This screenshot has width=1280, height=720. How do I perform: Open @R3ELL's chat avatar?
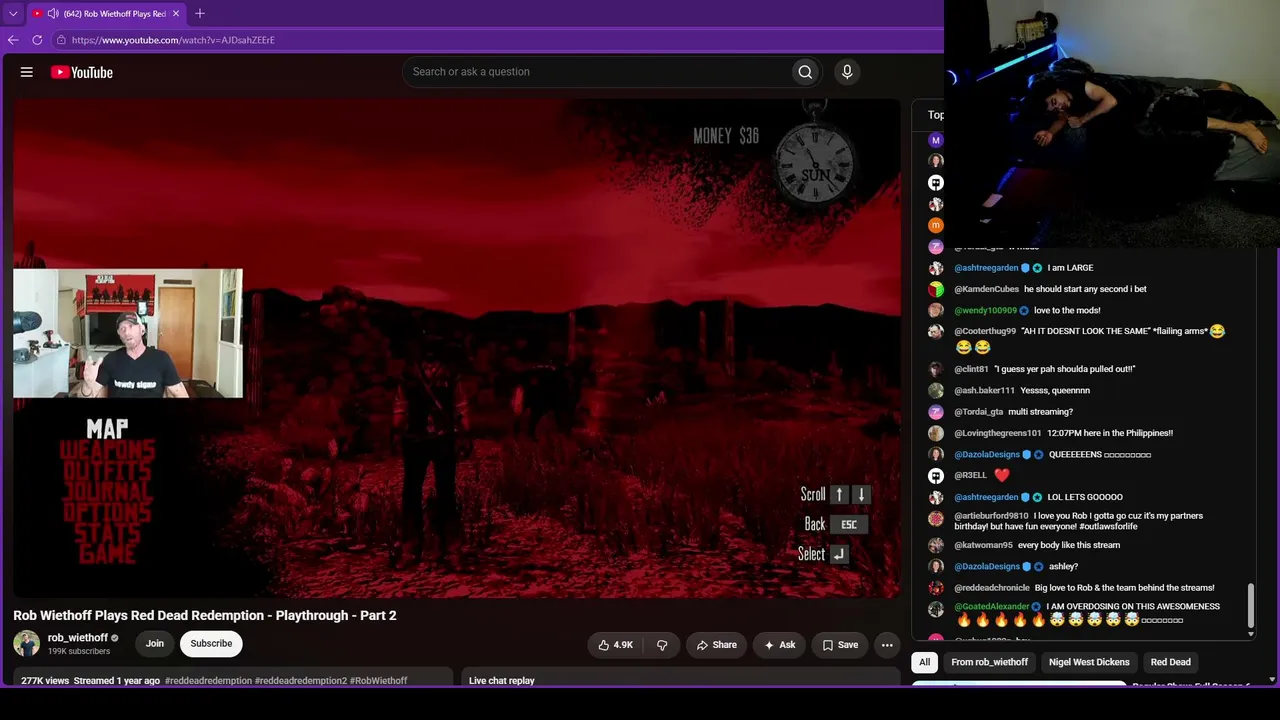pos(936,476)
